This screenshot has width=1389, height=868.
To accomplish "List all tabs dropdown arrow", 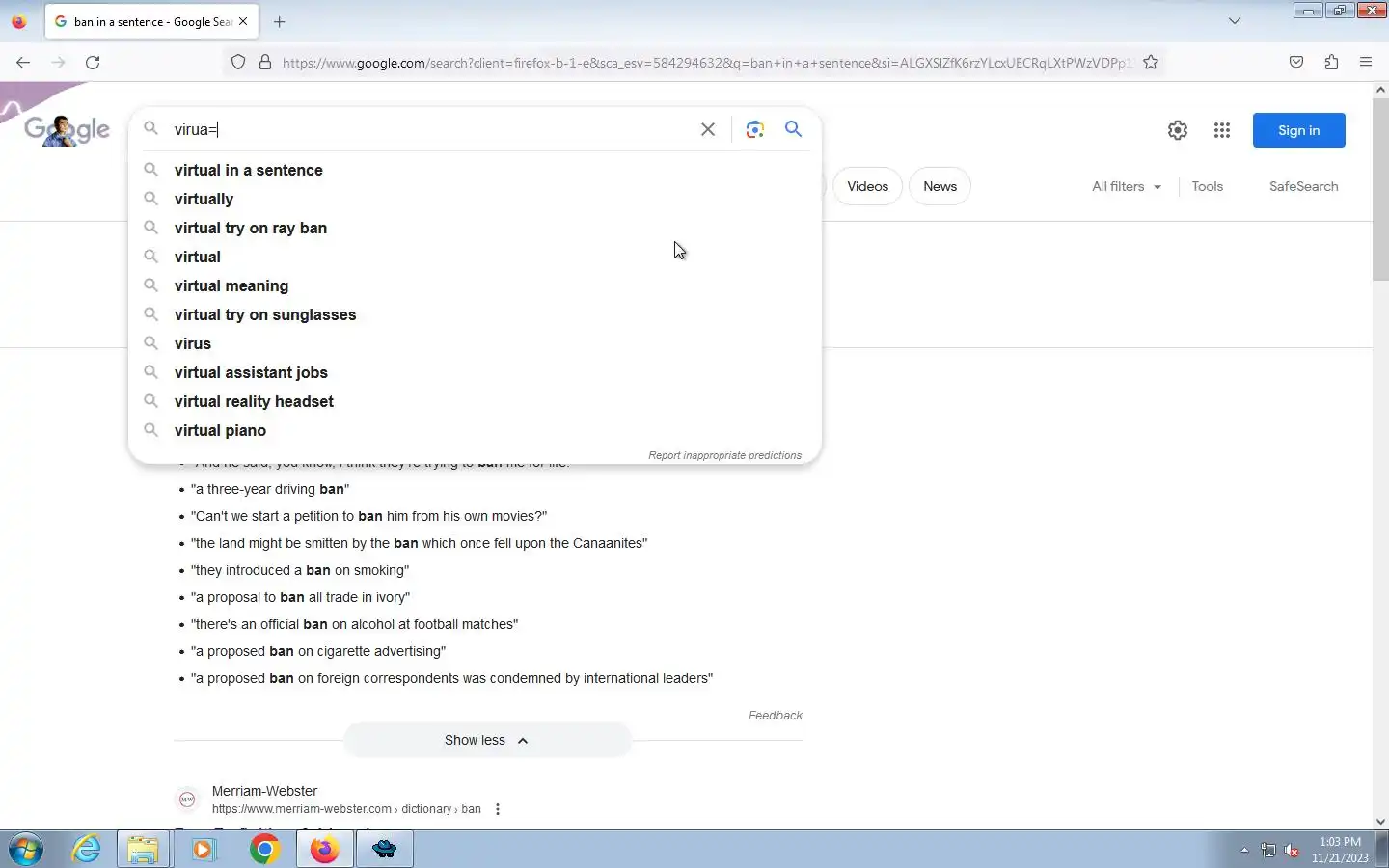I will click(x=1235, y=21).
